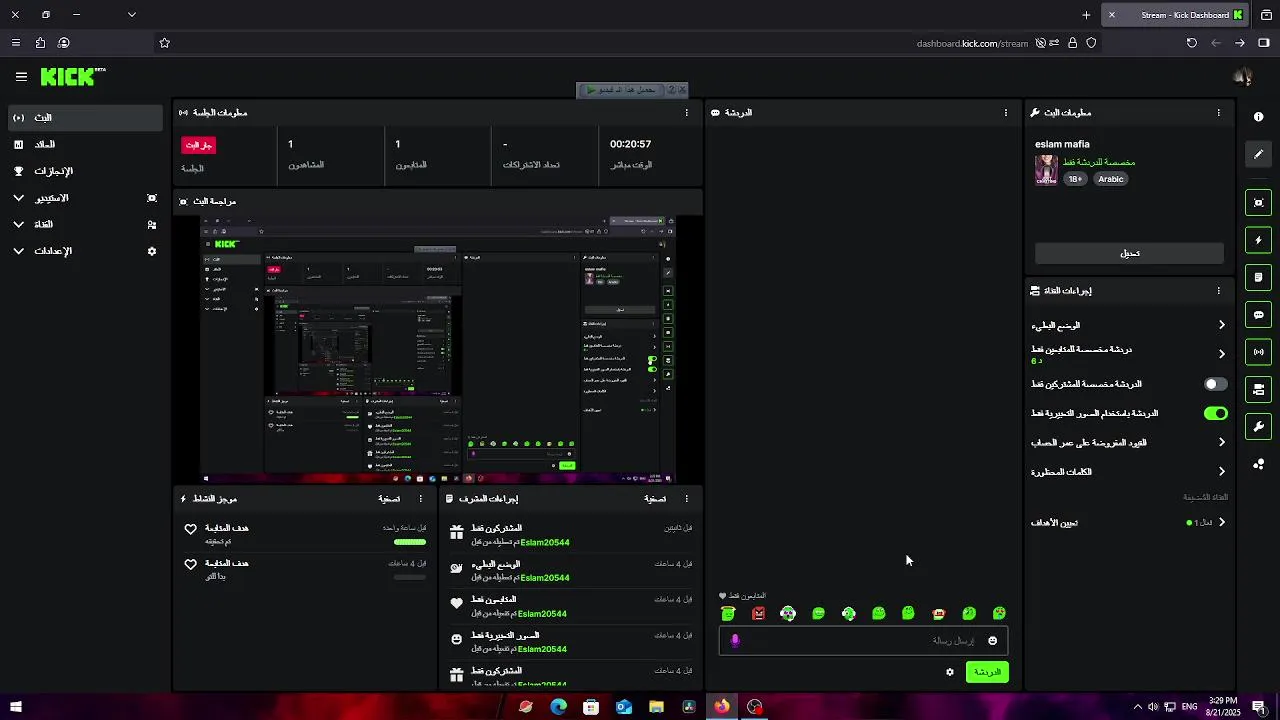This screenshot has height=720, width=1280.
Task: Click the pencil edit icon in right sidebar
Action: [x=1258, y=154]
